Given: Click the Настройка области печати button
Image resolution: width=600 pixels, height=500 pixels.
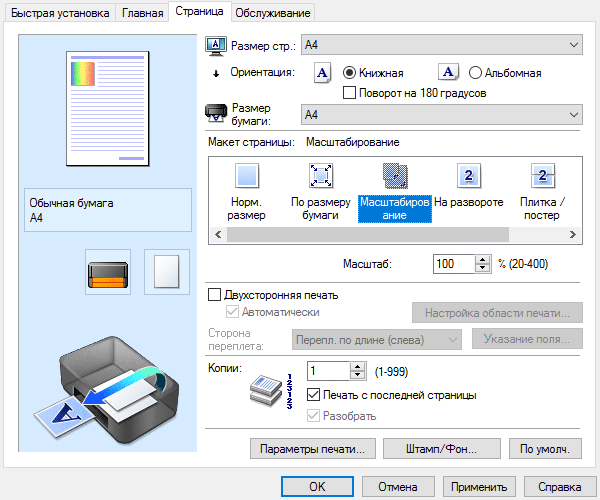Looking at the screenshot, I should coord(497,313).
